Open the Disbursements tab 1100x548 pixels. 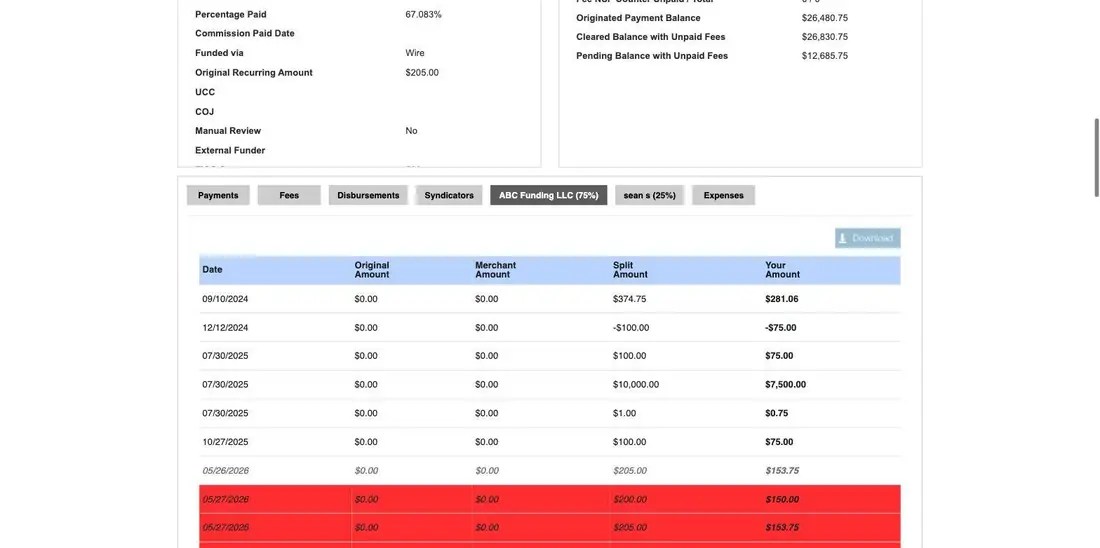[368, 195]
